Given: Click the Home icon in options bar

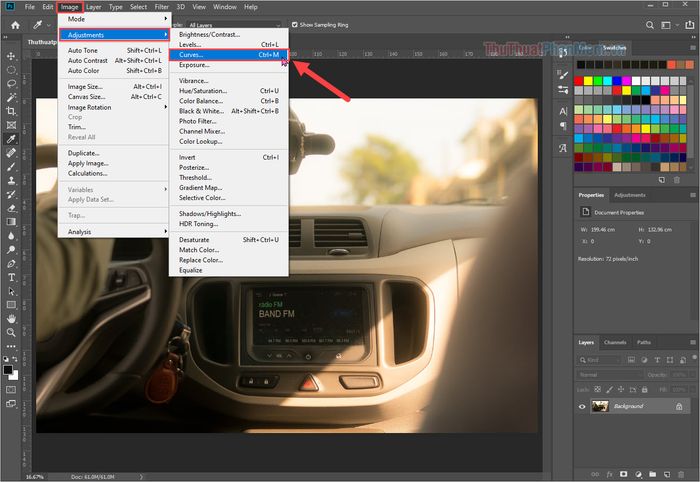Looking at the screenshot, I should click(15, 25).
